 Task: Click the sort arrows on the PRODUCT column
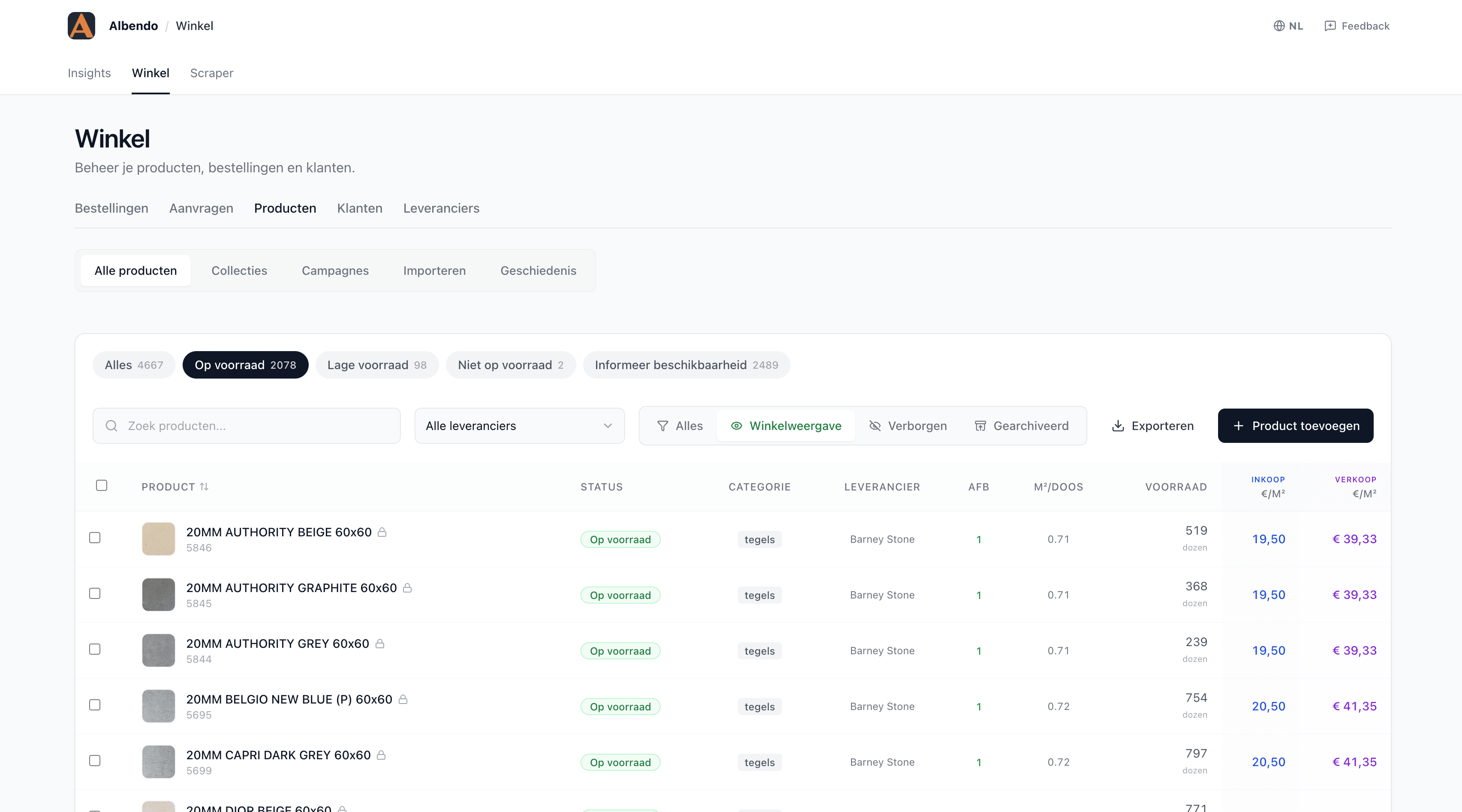tap(203, 486)
